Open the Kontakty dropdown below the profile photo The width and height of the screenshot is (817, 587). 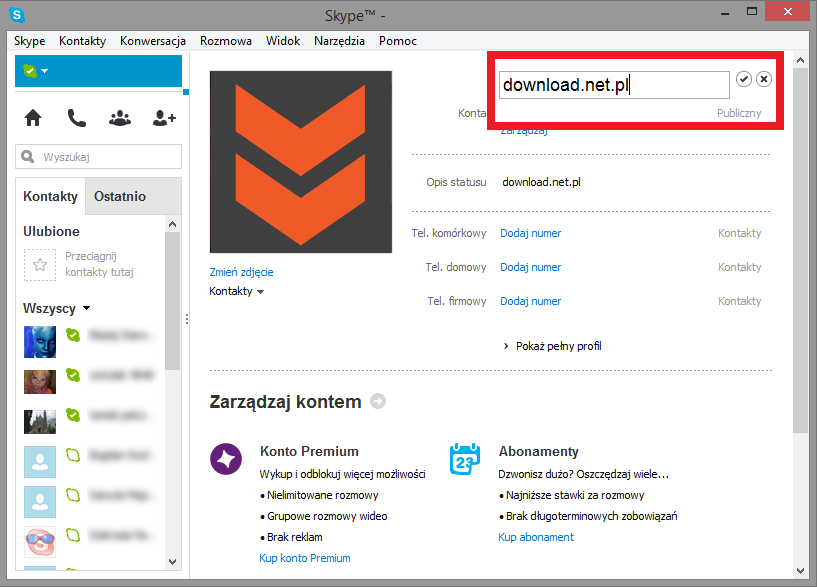pos(237,291)
